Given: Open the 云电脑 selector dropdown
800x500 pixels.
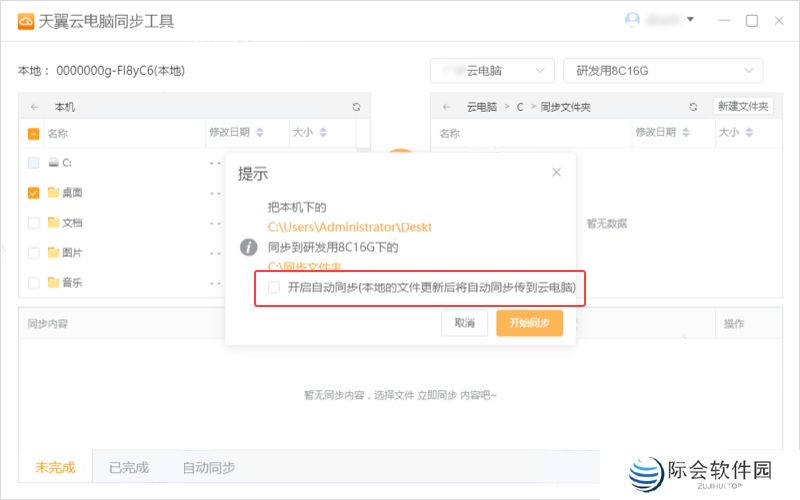Looking at the screenshot, I should [492, 70].
